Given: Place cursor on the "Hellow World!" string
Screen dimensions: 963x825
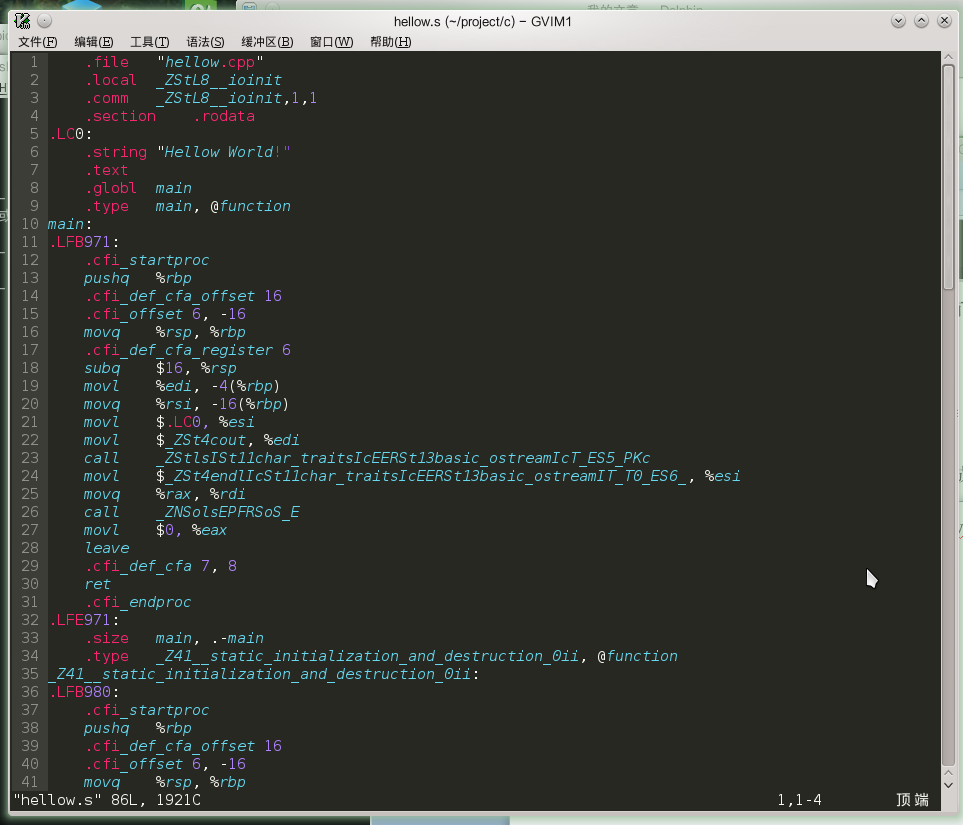Looking at the screenshot, I should tap(224, 152).
